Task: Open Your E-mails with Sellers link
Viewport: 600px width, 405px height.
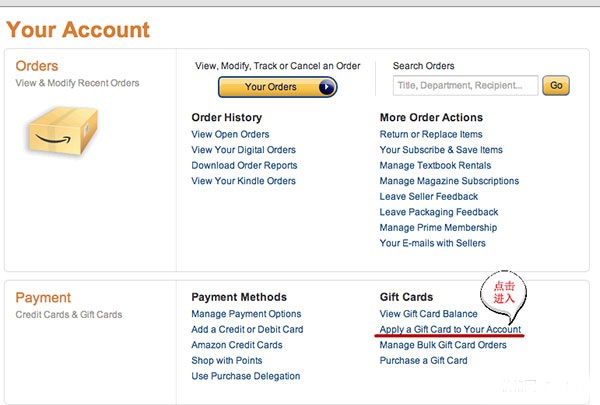Action: (432, 243)
